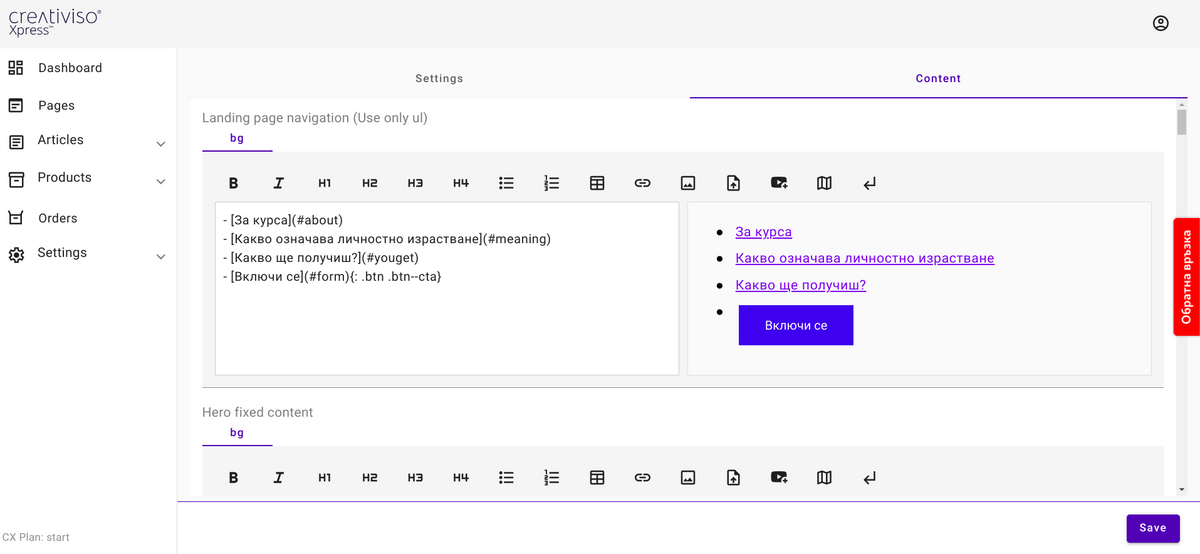Screen dimensions: 1200x554
Task: Click the Creativiso Xpress logo
Action: (55, 22)
